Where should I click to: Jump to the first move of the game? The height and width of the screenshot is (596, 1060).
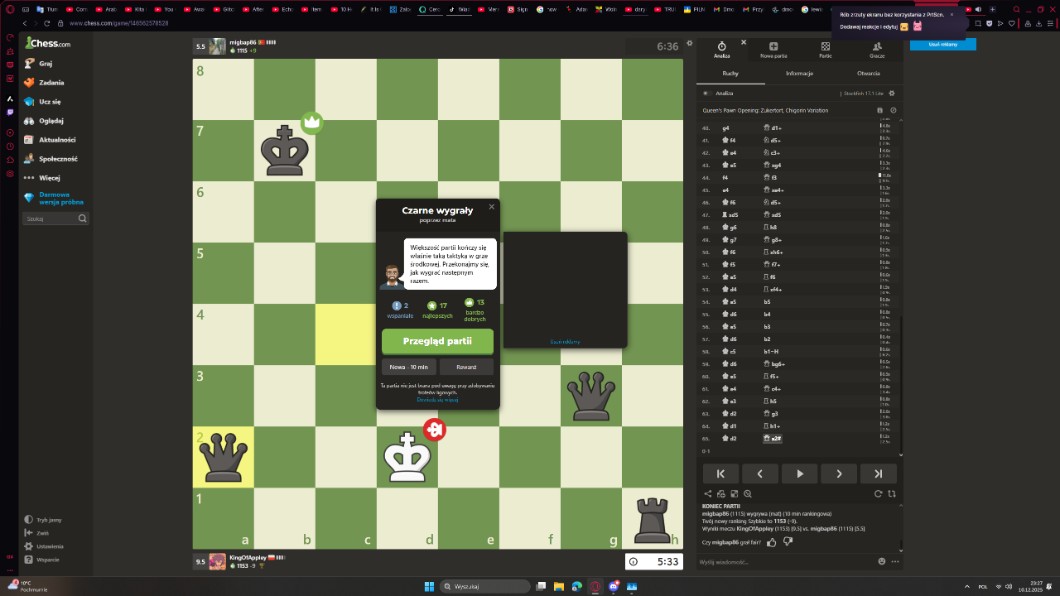(720, 473)
